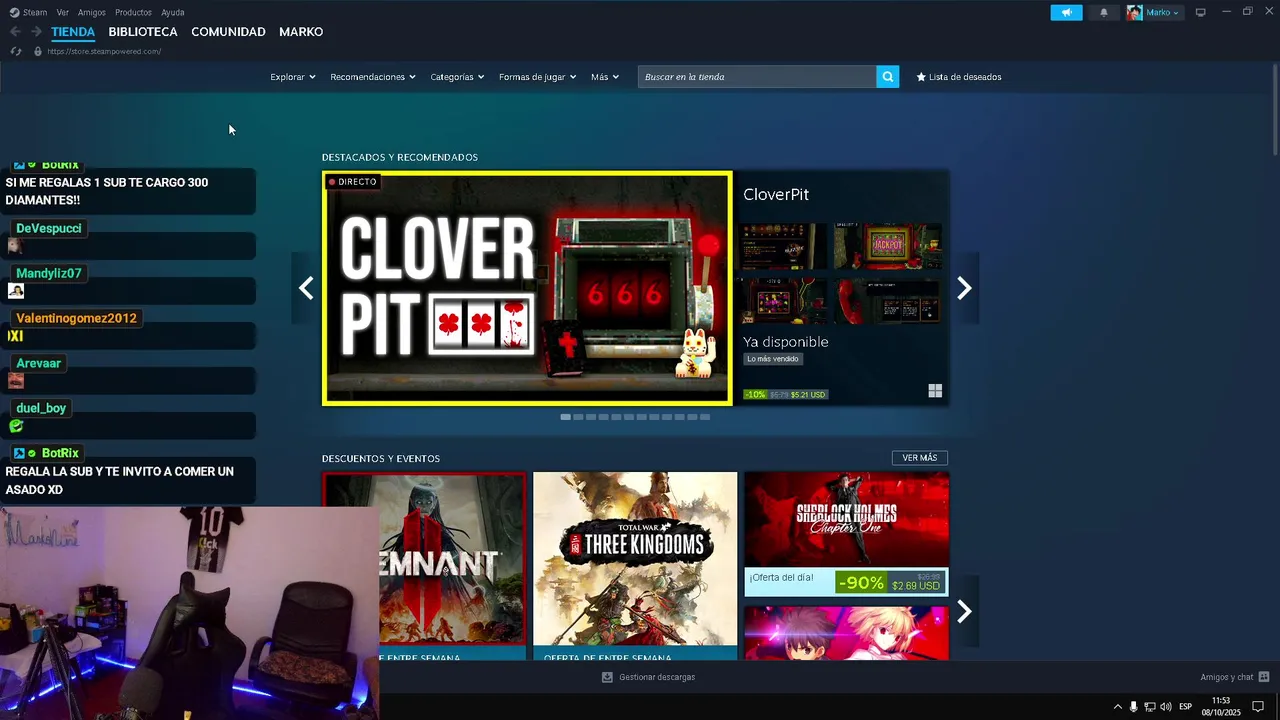Viewport: 1280px width, 720px height.
Task: Open Amigos y chat
Action: [1227, 677]
